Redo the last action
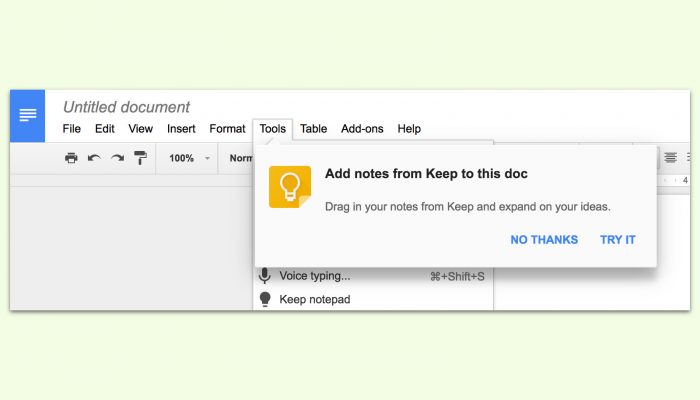Viewport: 700px width, 400px height. click(117, 158)
